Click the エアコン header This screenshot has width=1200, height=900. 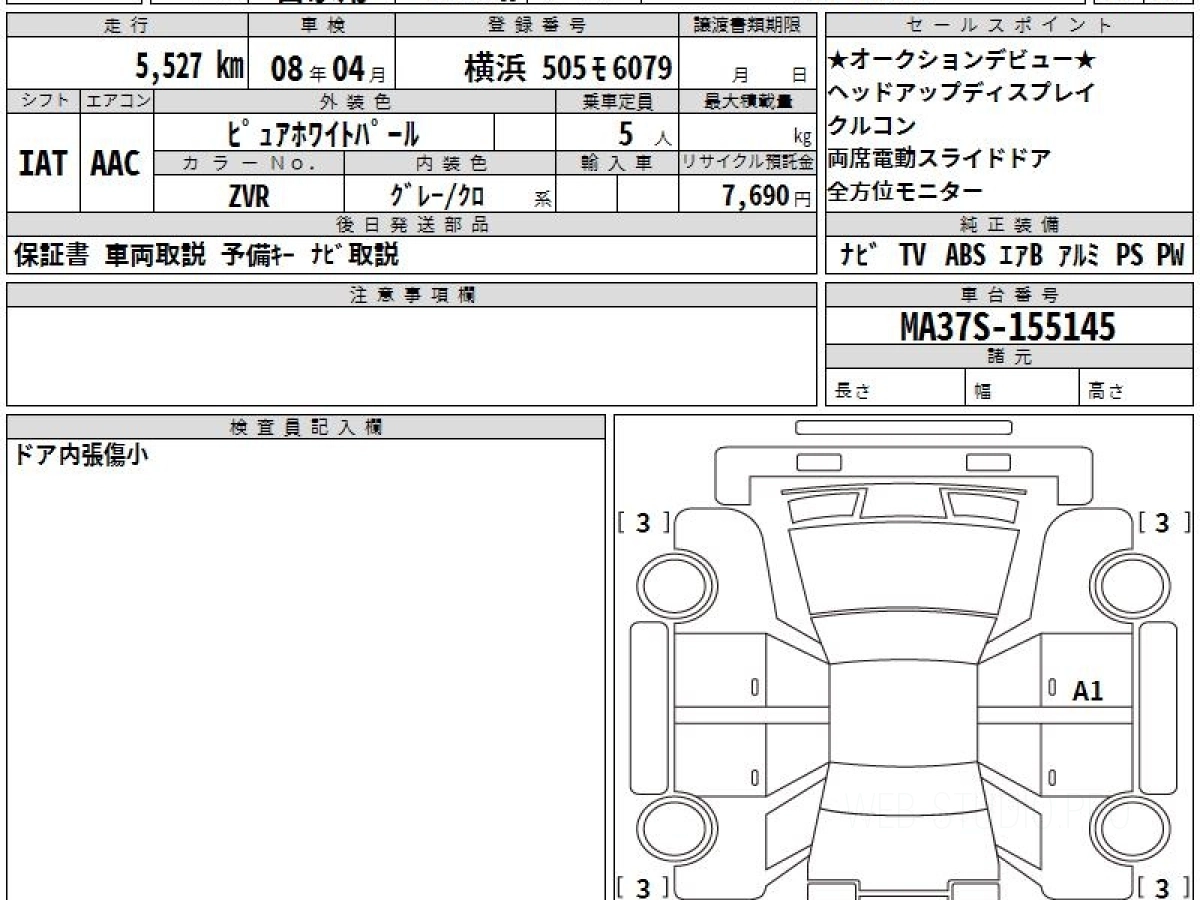117,102
